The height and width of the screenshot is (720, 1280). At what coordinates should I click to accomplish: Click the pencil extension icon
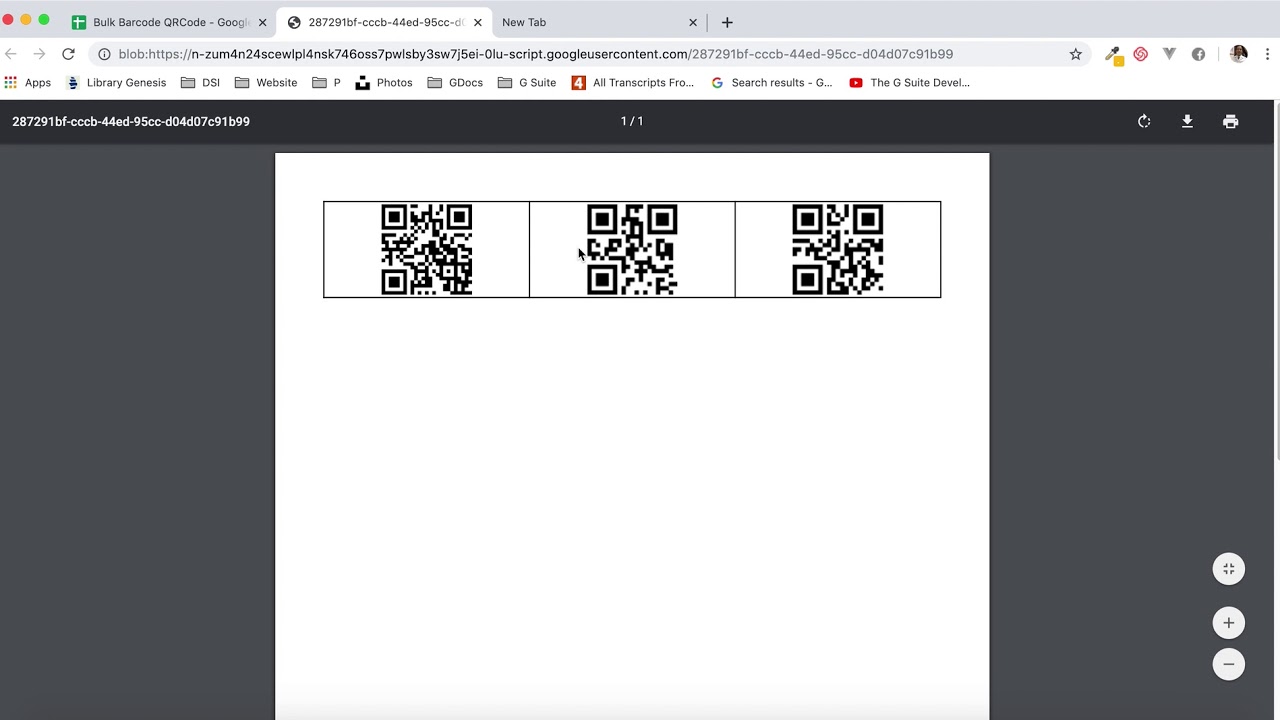click(x=1113, y=55)
